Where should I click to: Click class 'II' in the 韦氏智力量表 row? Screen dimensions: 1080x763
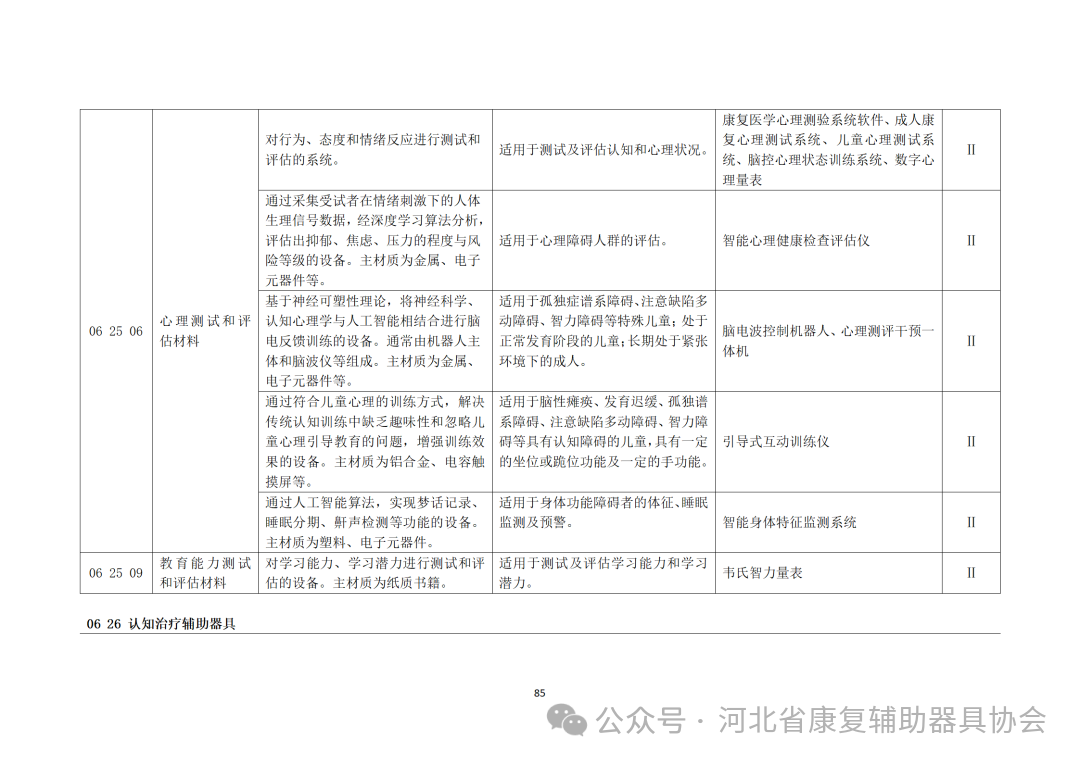971,573
